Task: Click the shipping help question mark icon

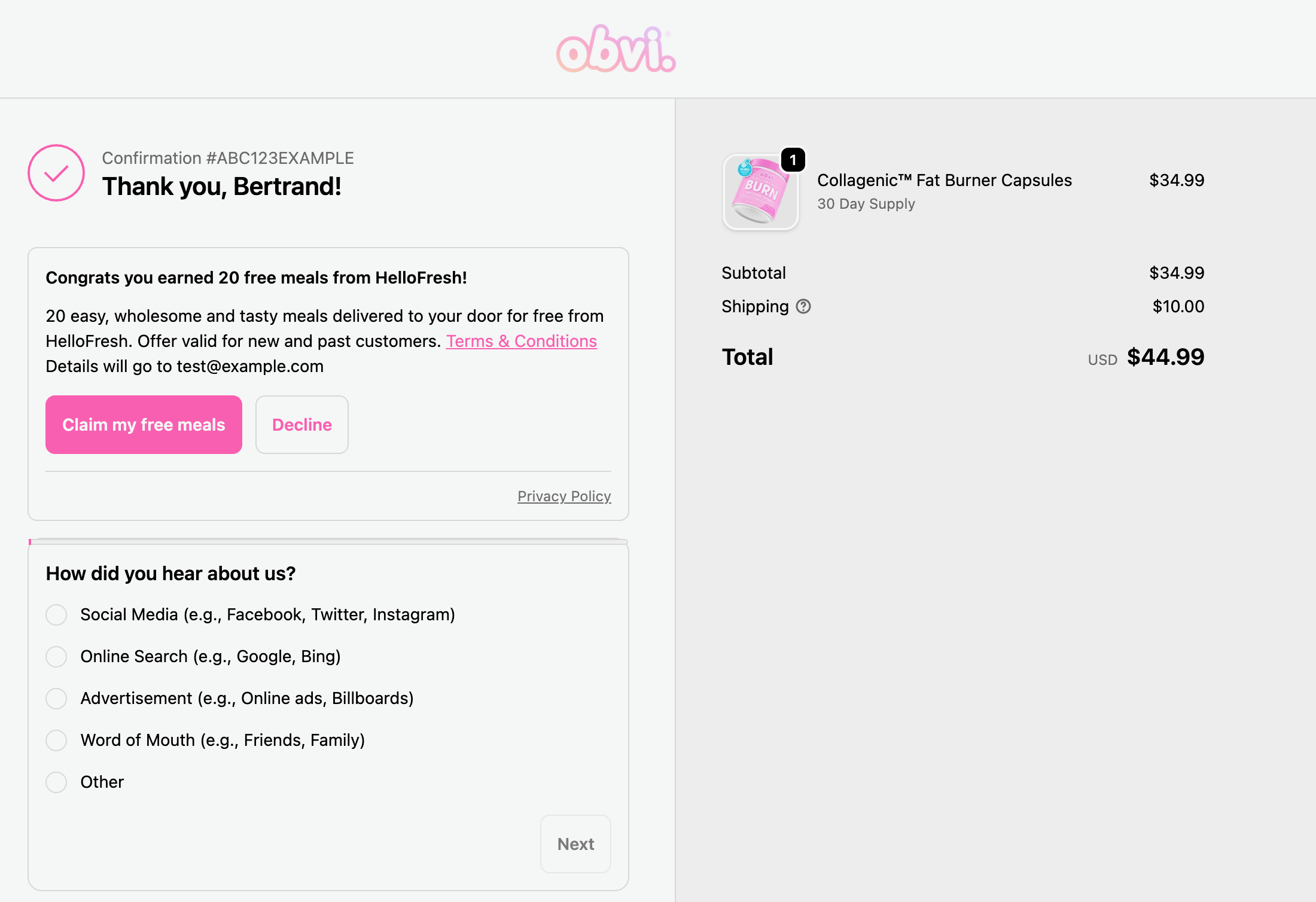Action: pos(803,306)
